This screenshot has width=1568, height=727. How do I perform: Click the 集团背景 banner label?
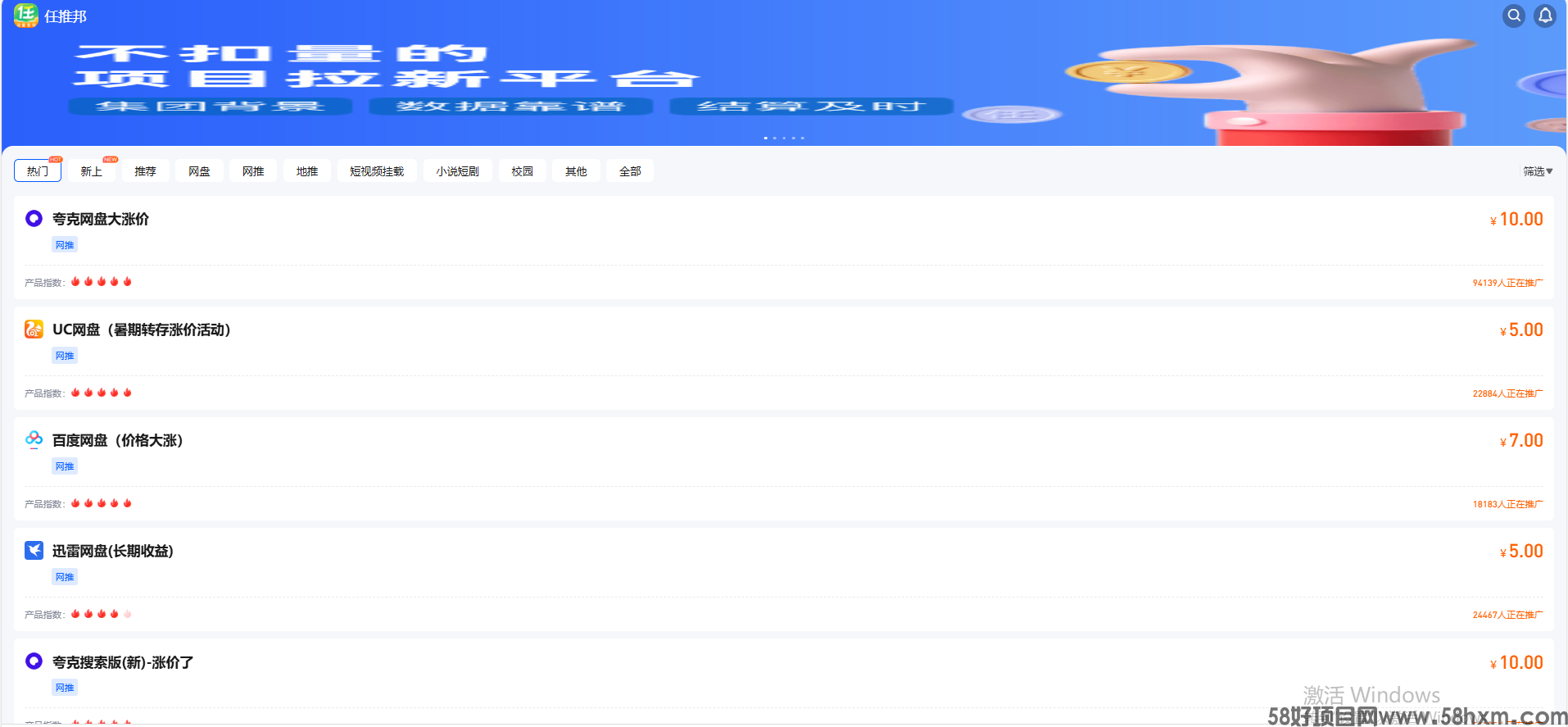point(211,107)
